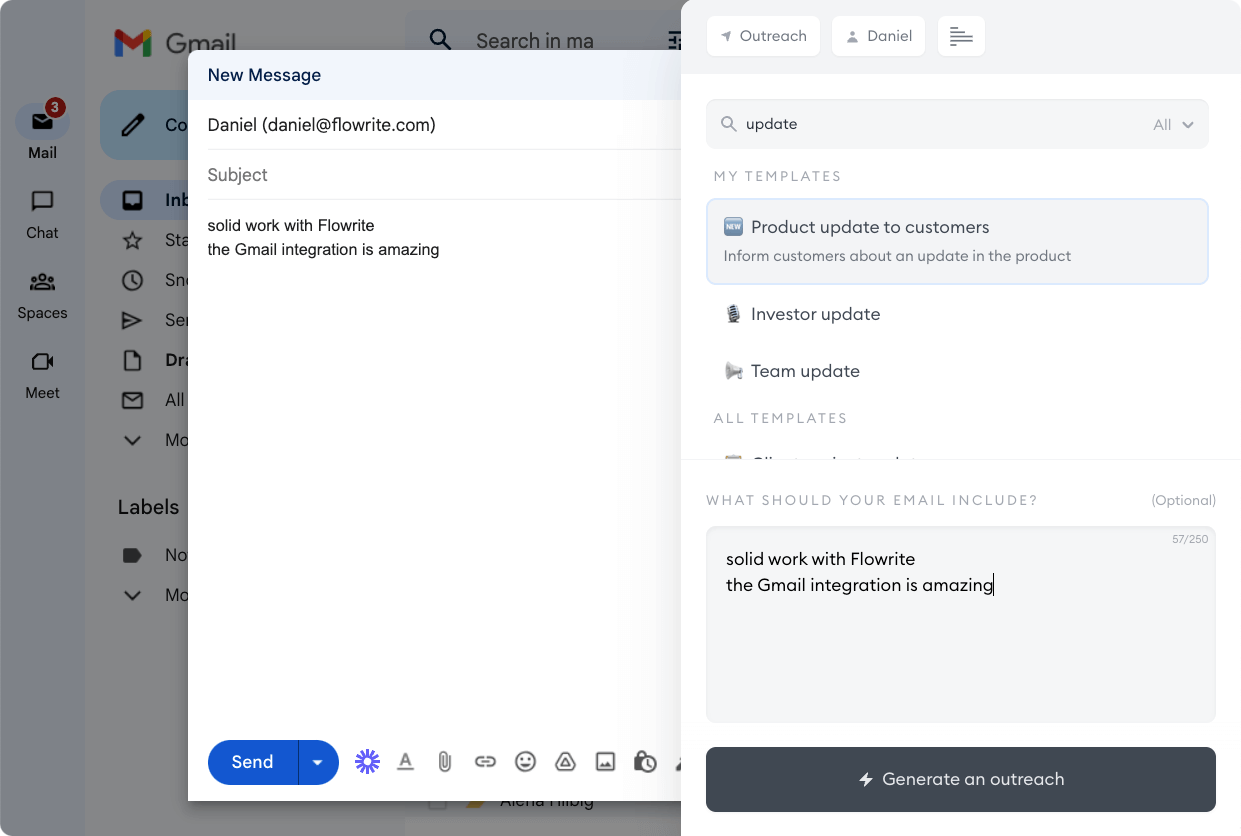Open Mail in Gmail sidebar

pyautogui.click(x=42, y=131)
